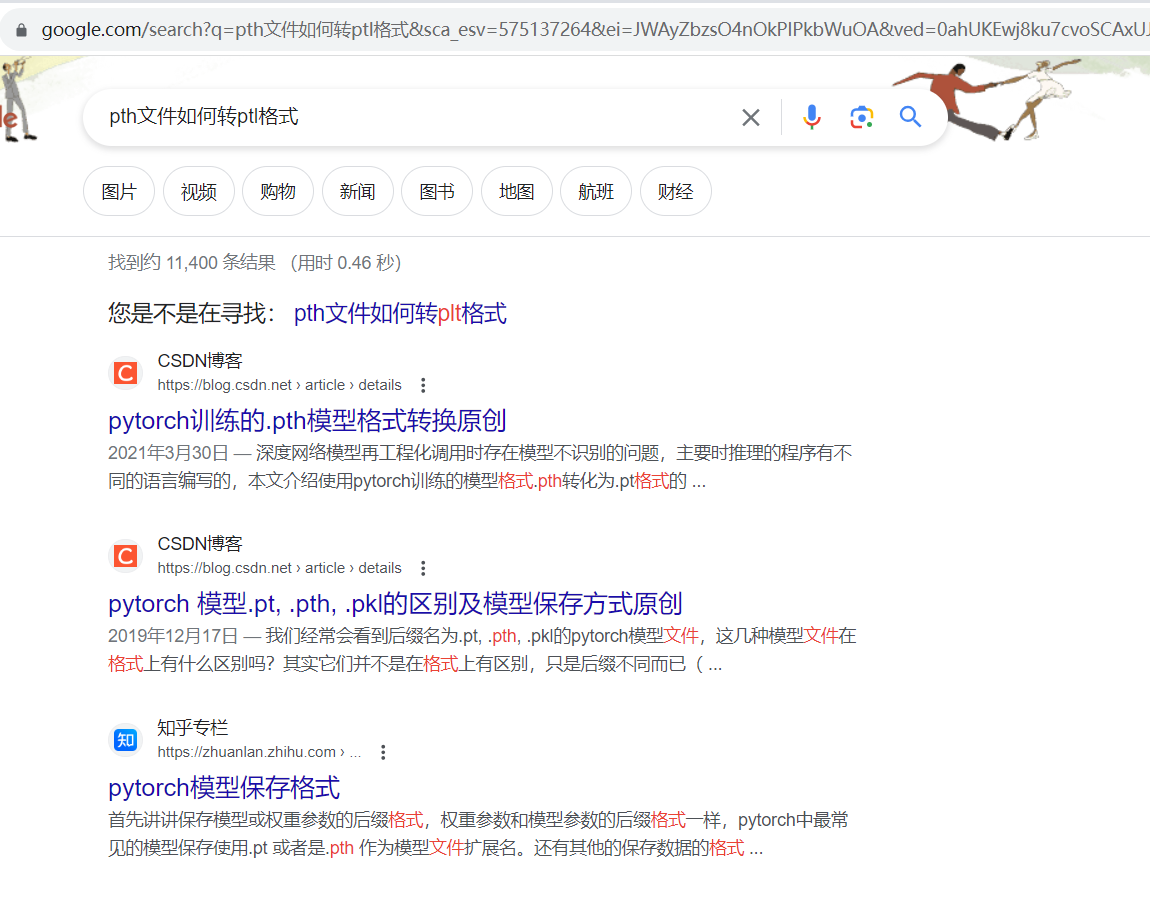The width and height of the screenshot is (1150, 901).
Task: Open the three-dot menu on the second CSDN result
Action: tap(422, 567)
